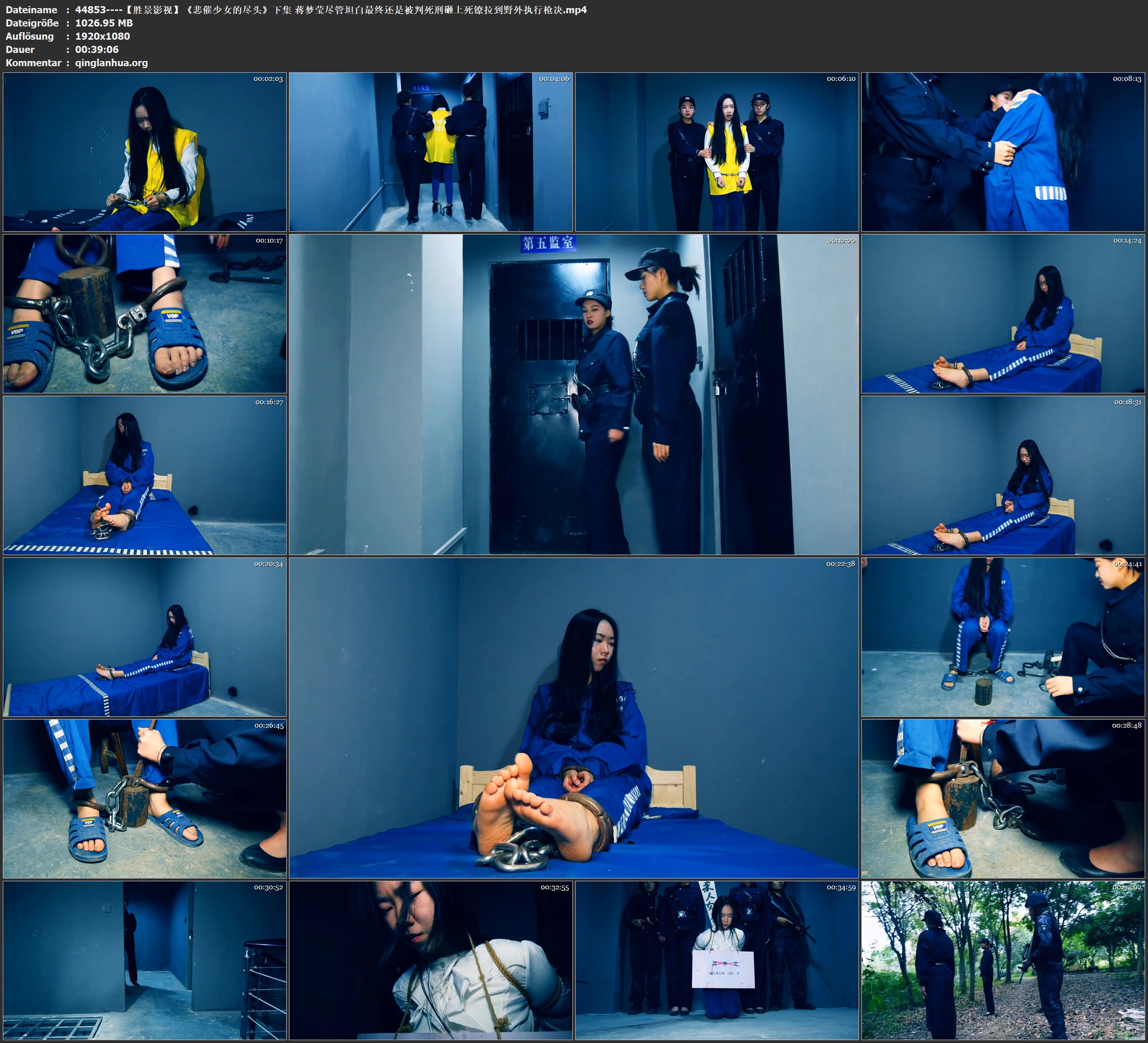
Task: Click the thumbnail timestamped 00:02:03
Action: (145, 152)
